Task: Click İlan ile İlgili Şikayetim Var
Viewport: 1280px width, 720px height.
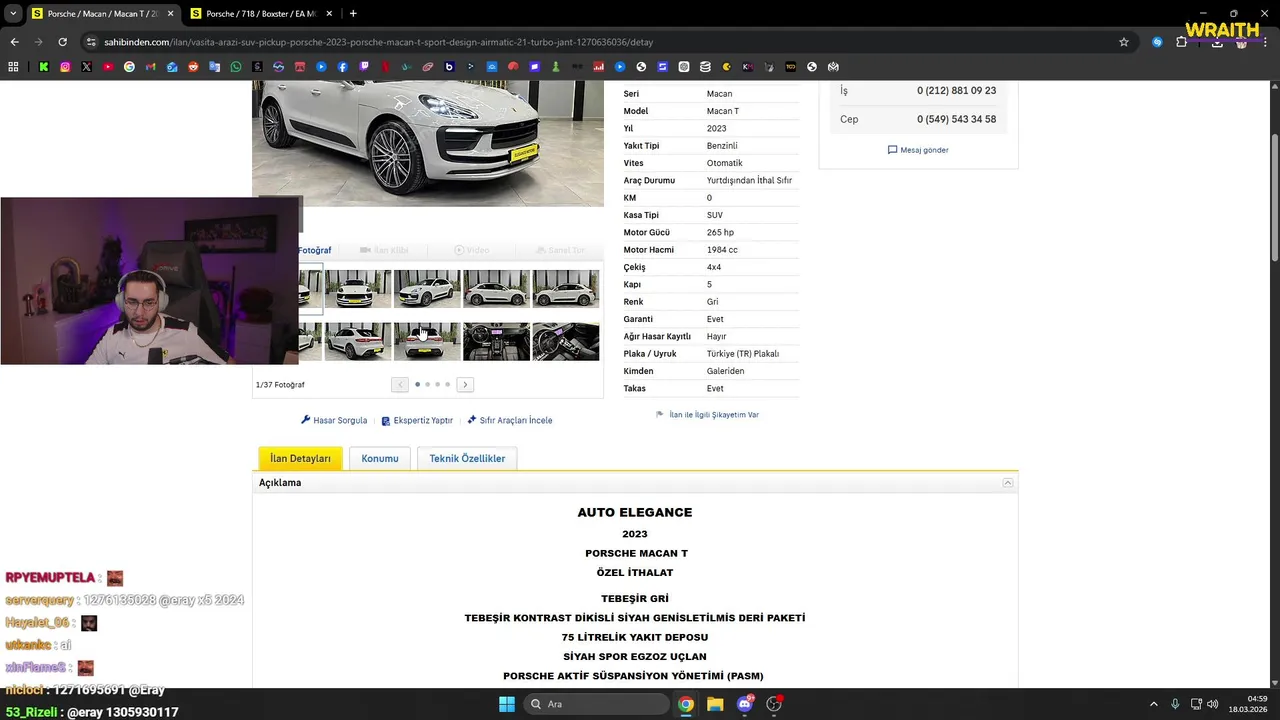Action: pos(707,414)
